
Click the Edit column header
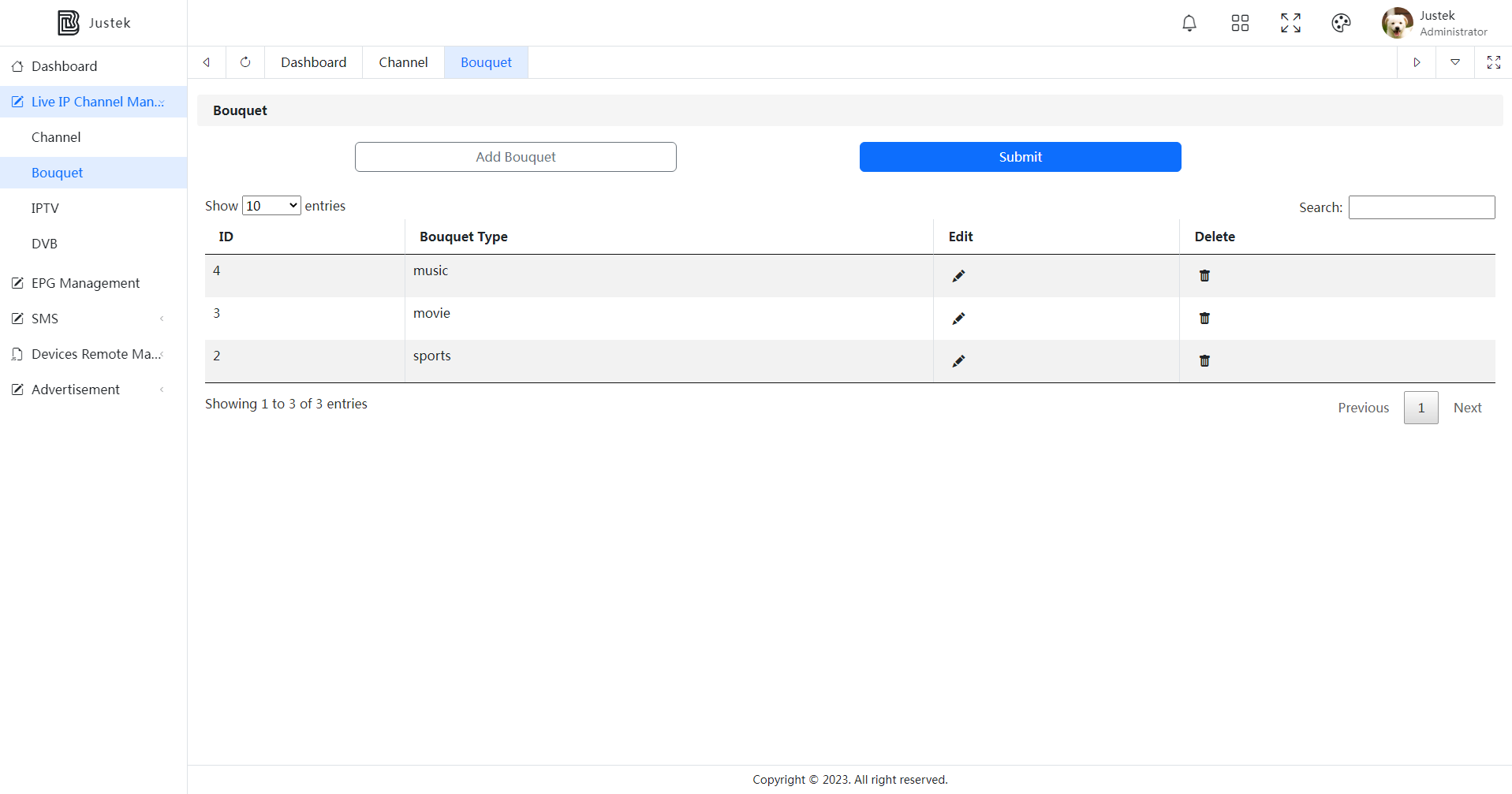click(1056, 237)
